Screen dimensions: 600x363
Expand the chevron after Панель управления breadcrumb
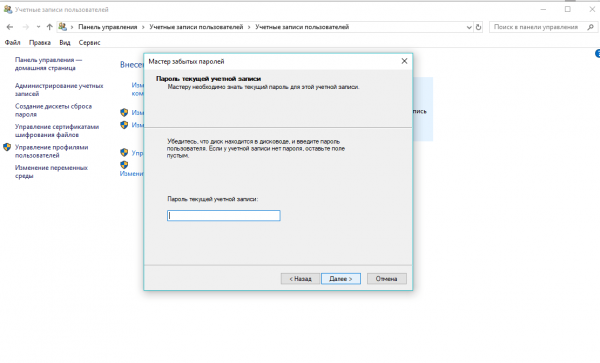143,27
